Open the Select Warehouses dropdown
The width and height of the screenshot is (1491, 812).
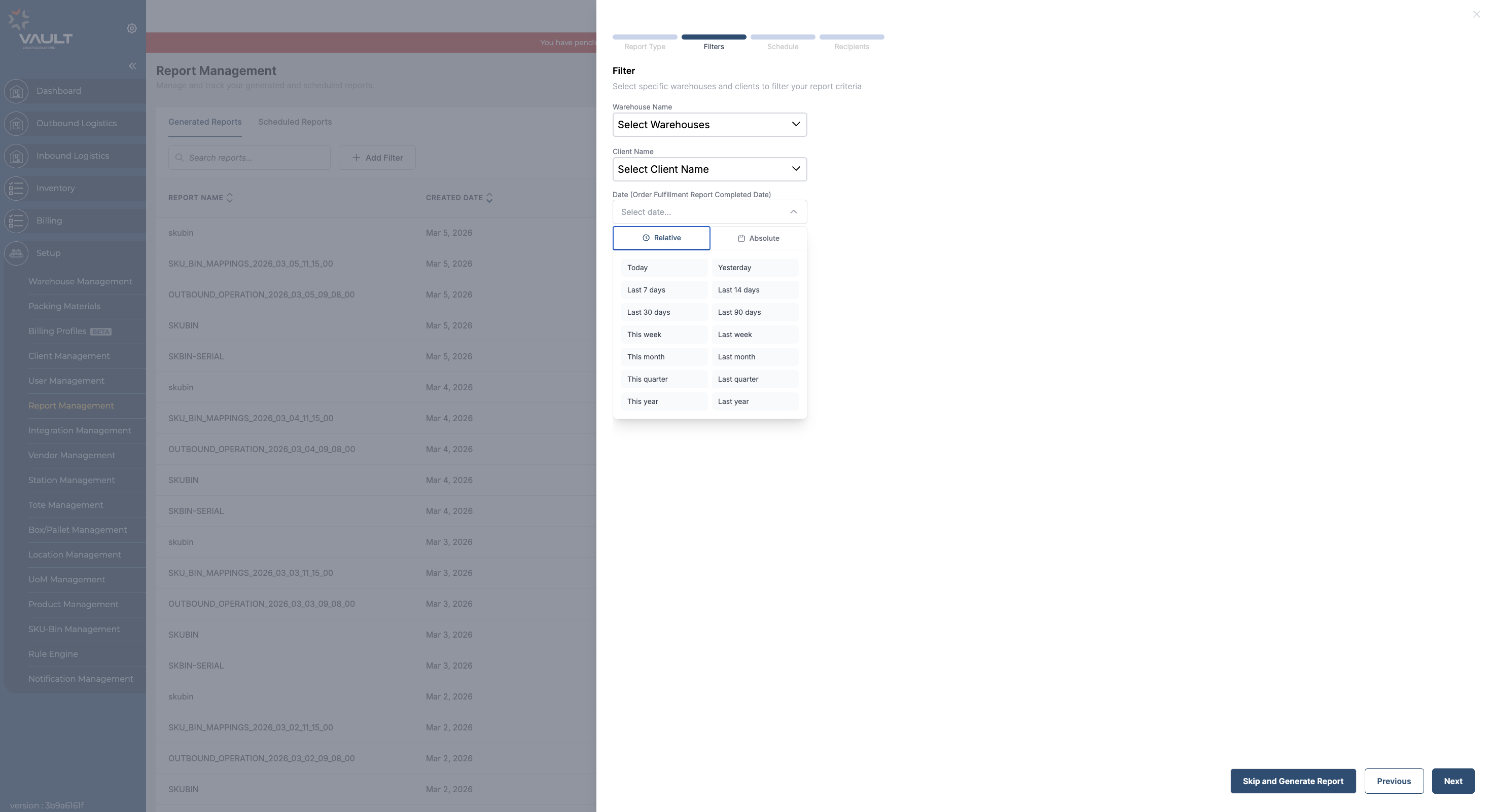pyautogui.click(x=709, y=125)
